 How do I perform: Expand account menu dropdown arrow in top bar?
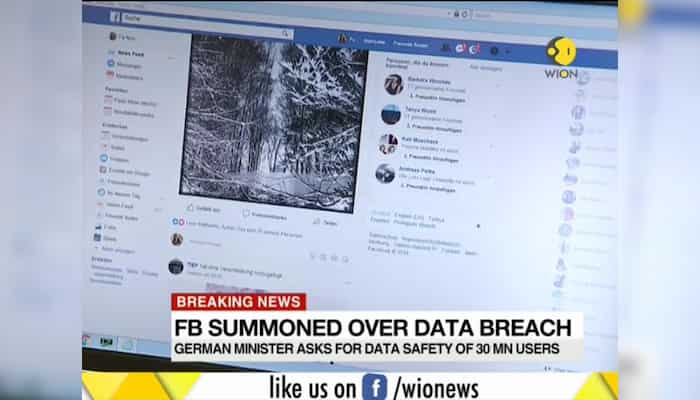(x=508, y=52)
